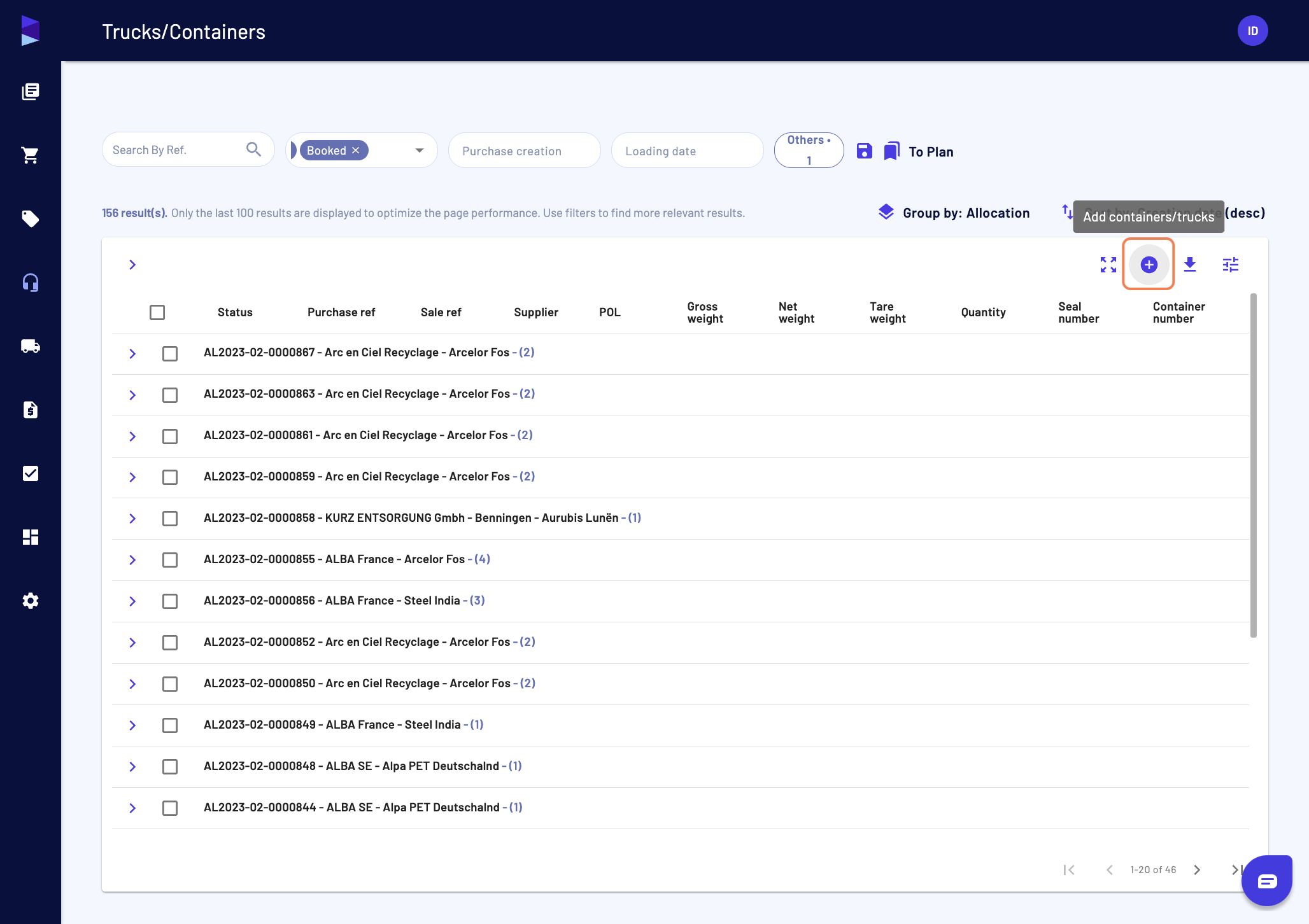
Task: Open the checkbox tasks section
Action: coord(30,473)
